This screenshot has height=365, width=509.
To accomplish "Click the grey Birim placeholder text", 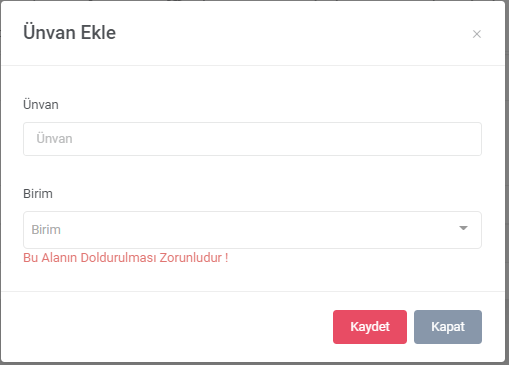I will (x=46, y=230).
